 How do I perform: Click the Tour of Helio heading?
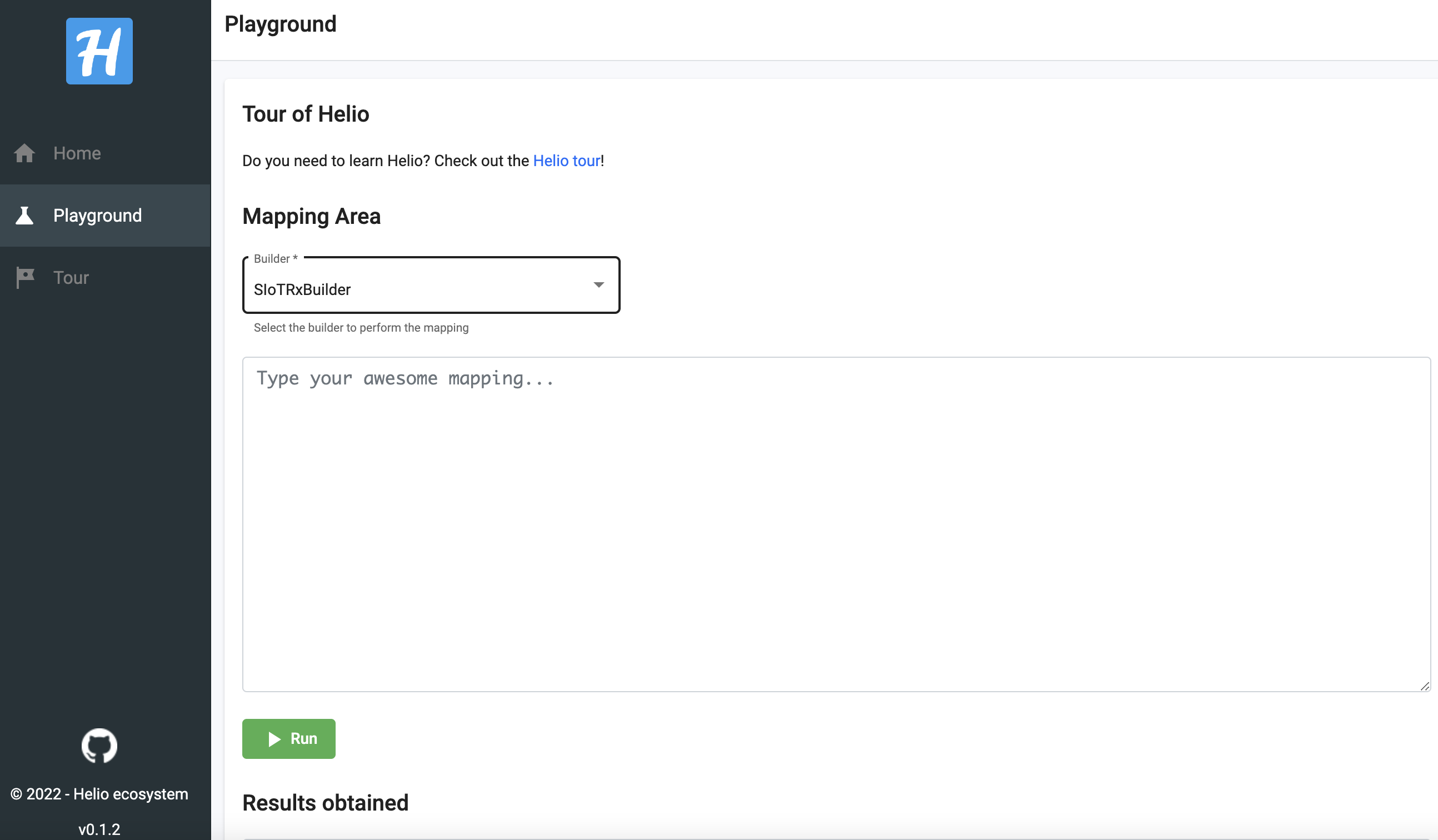click(306, 114)
